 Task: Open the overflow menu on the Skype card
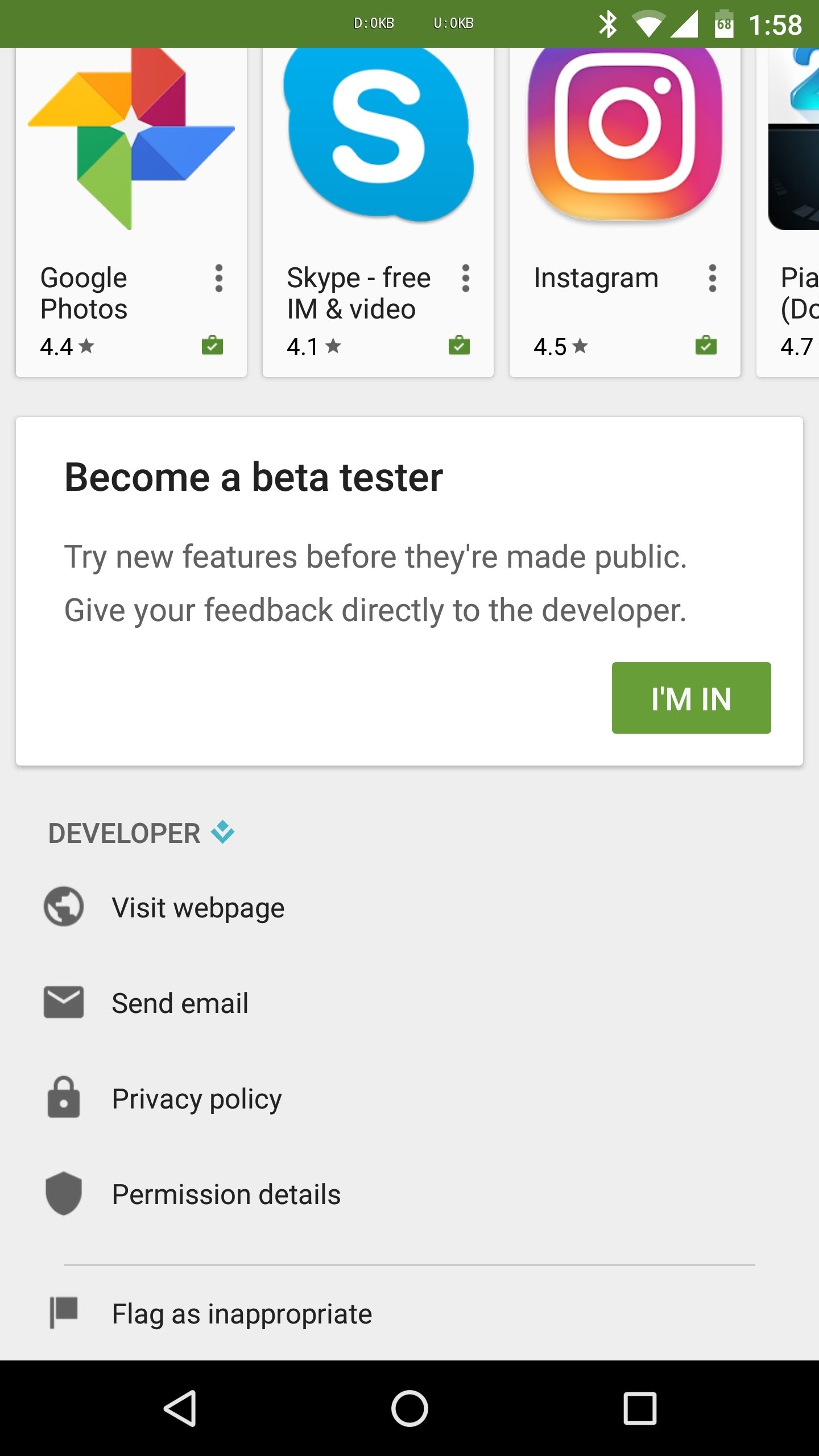pyautogui.click(x=465, y=279)
